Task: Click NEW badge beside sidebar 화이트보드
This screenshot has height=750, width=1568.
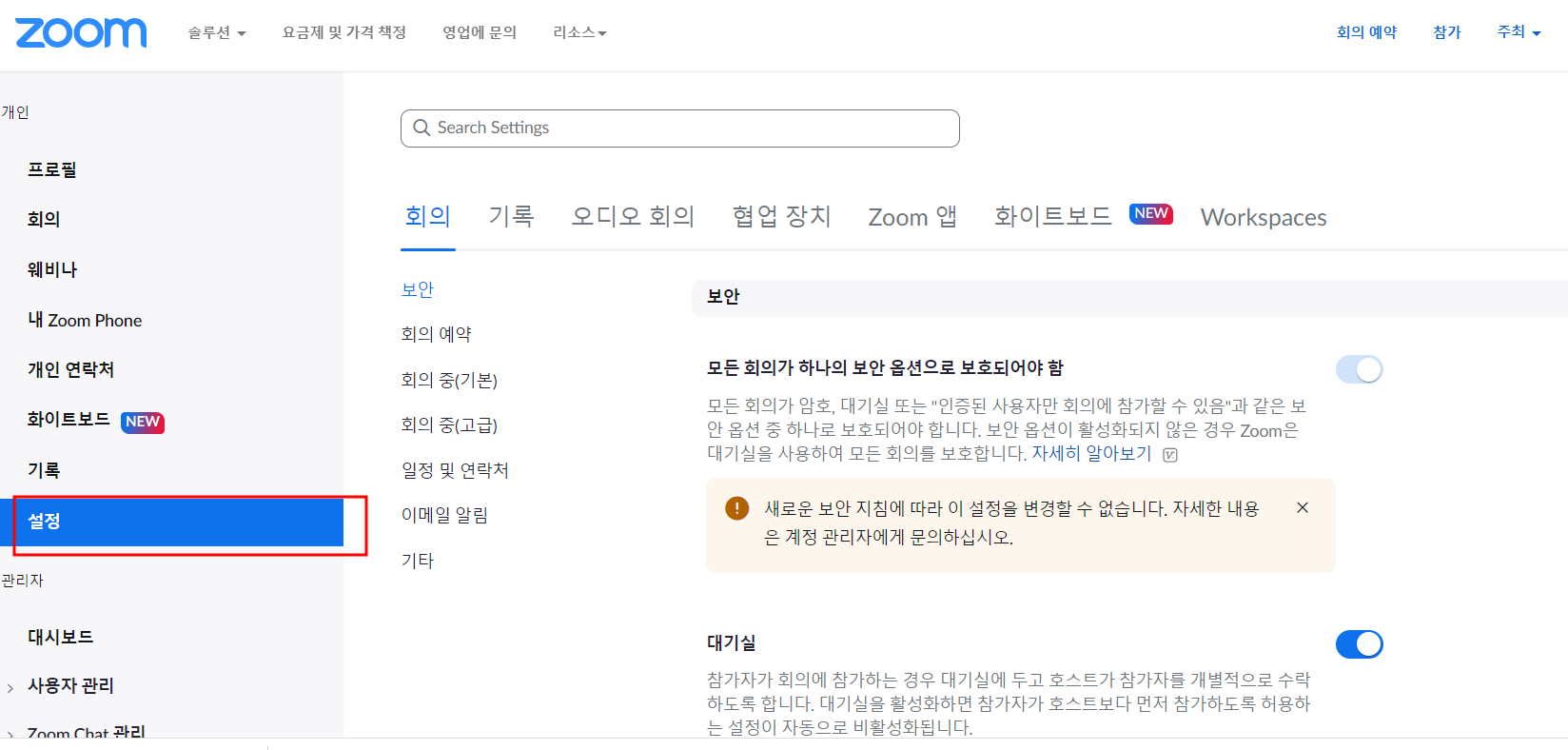Action: (x=143, y=422)
